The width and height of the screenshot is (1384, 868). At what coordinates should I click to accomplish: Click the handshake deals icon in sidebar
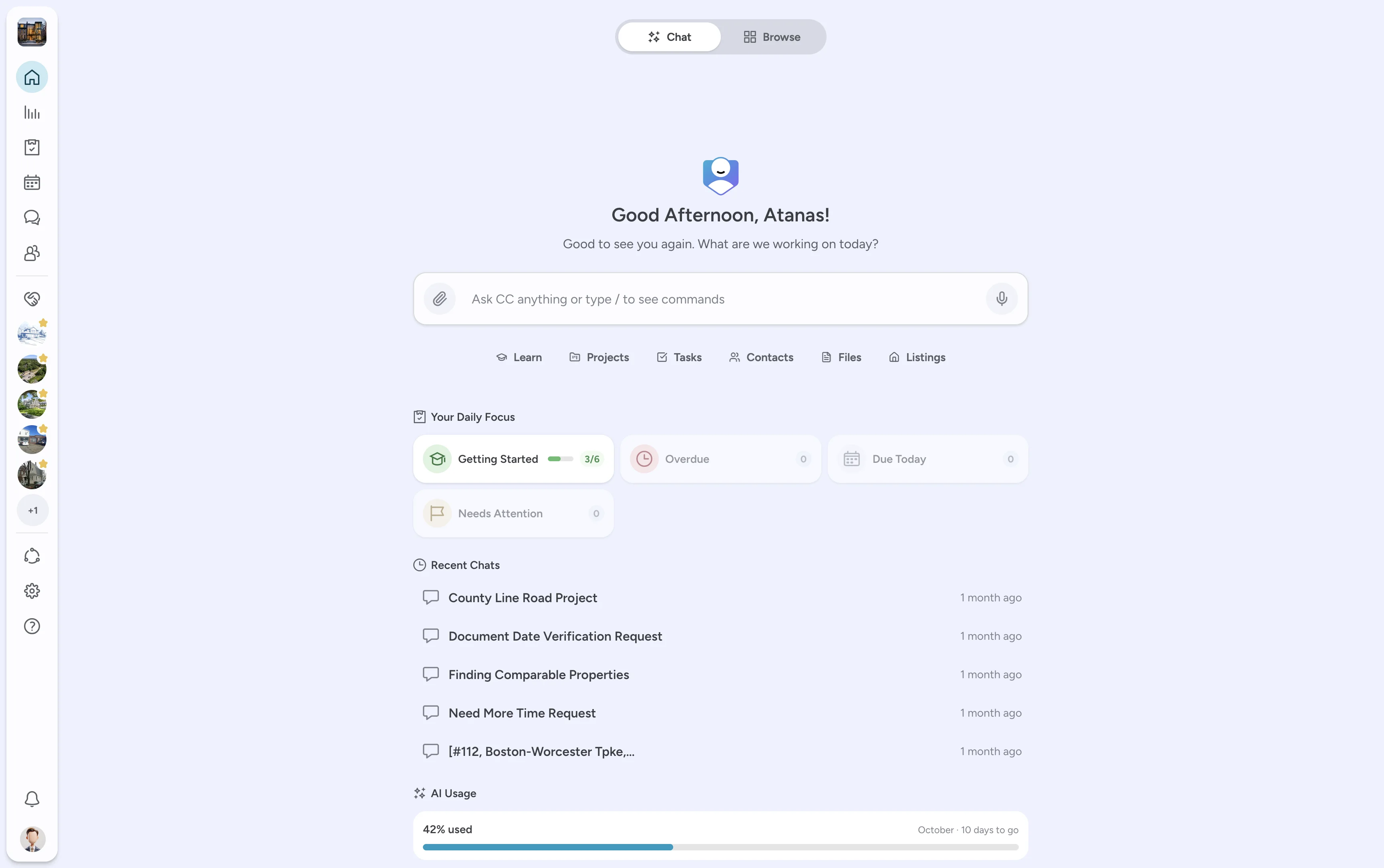pyautogui.click(x=32, y=299)
